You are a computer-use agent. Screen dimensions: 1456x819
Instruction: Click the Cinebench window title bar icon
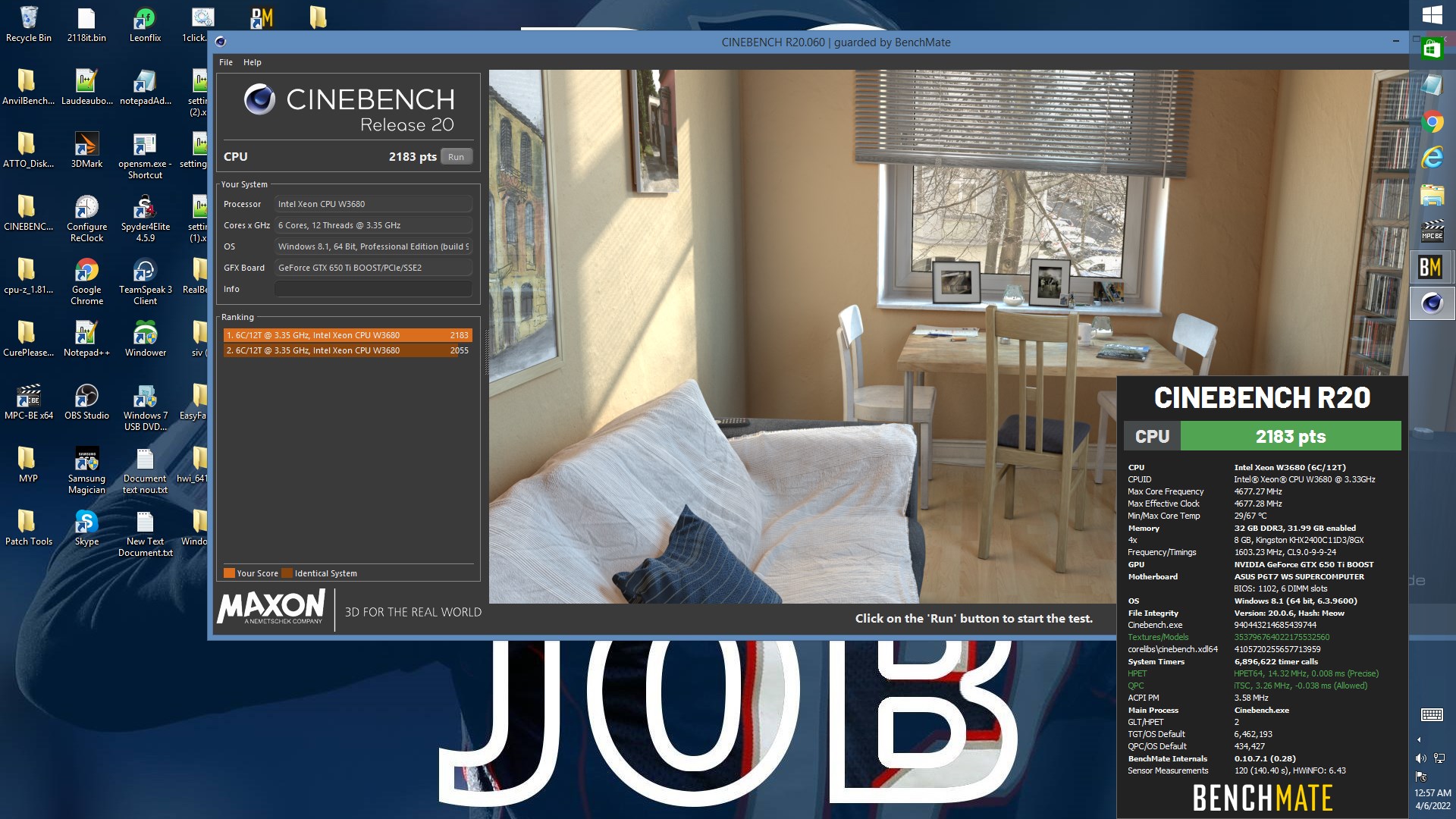(220, 42)
